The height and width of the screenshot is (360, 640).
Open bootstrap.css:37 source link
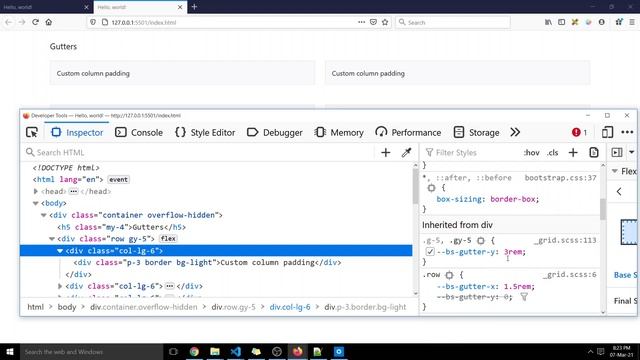point(560,178)
